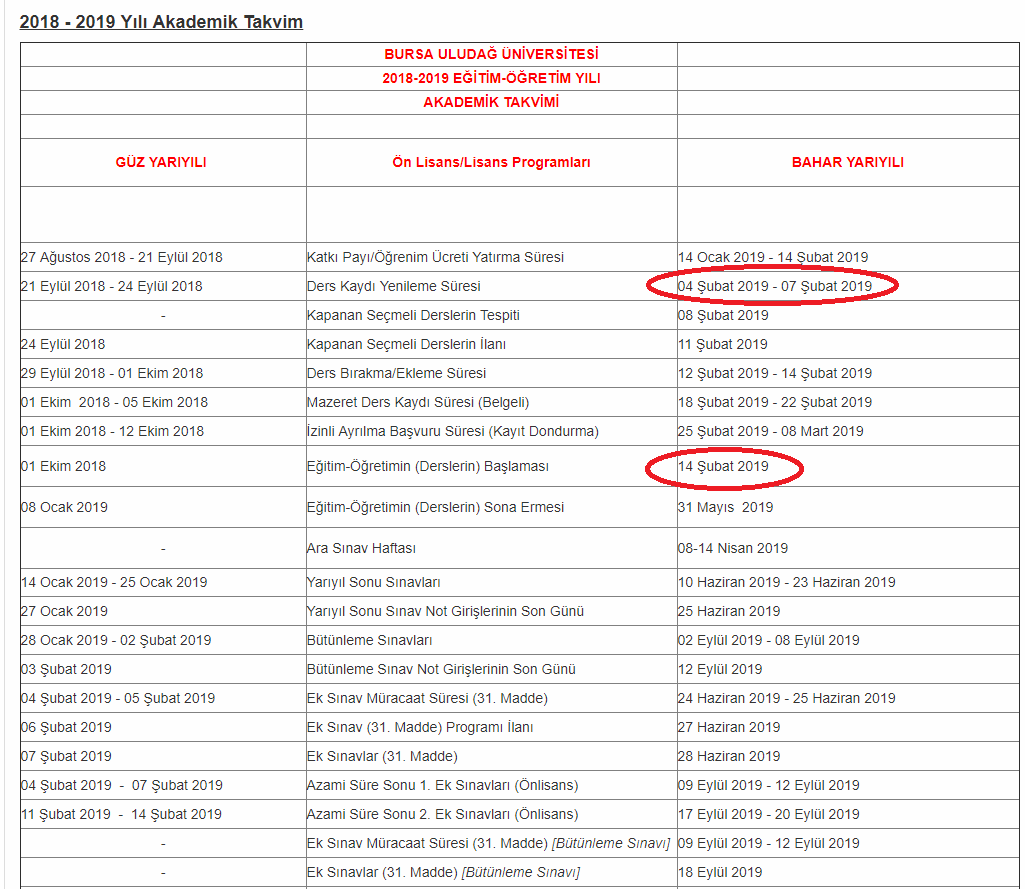Select 'Ön Lisans/Lisans Programları' column header
Image resolution: width=1025 pixels, height=889 pixels.
491,162
